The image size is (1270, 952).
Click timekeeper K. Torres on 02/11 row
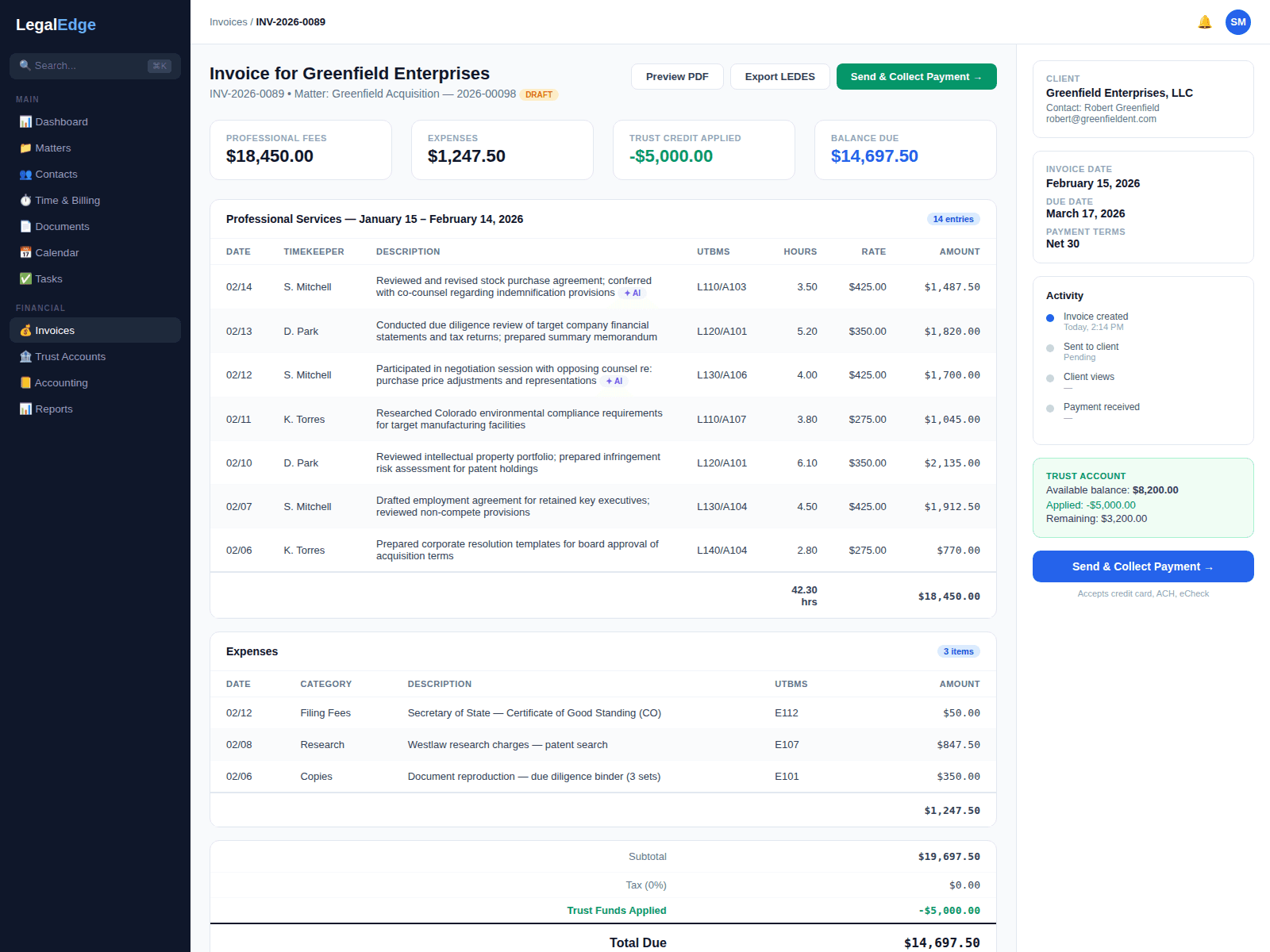coord(304,420)
